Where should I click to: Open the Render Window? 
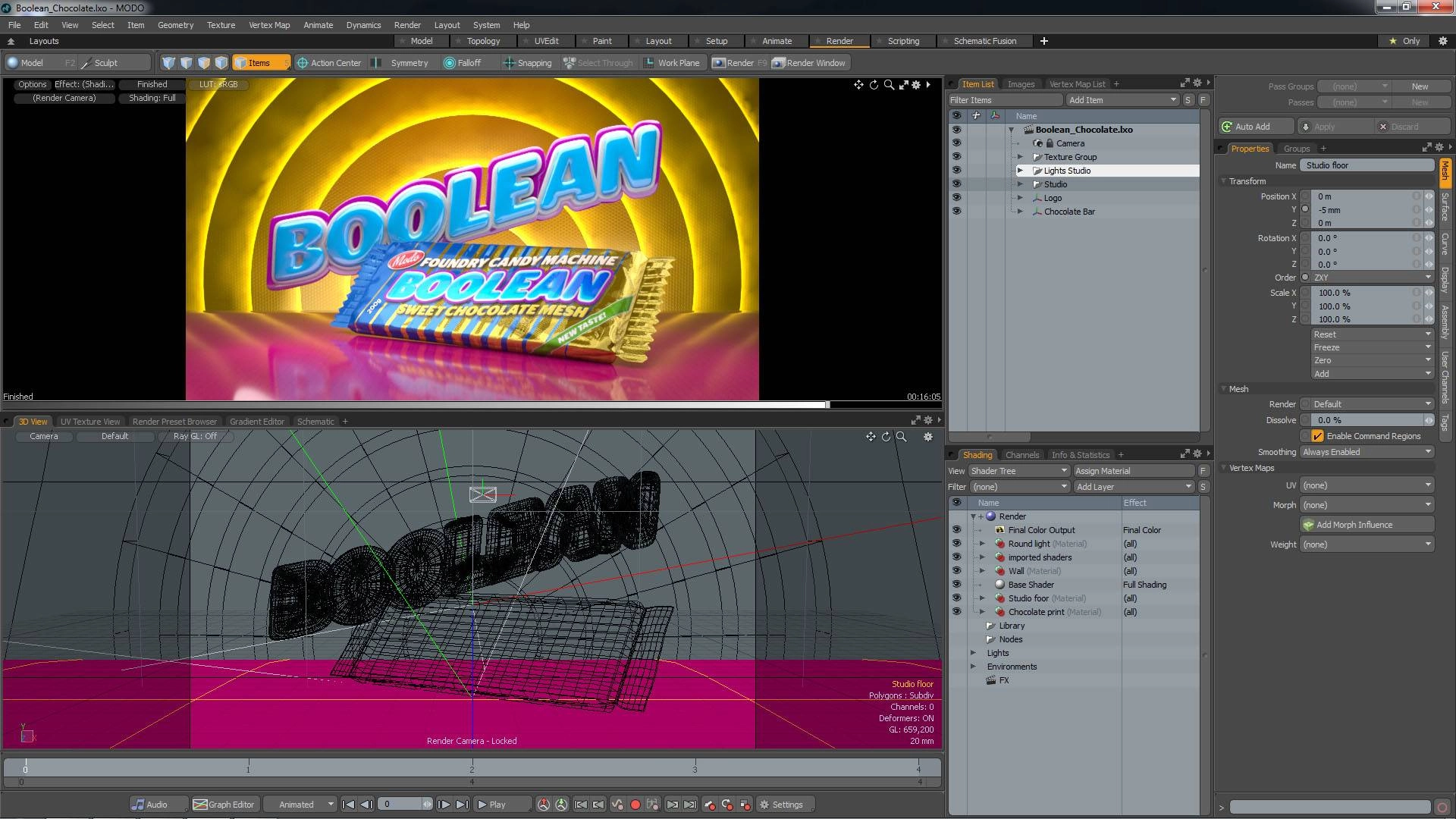809,63
